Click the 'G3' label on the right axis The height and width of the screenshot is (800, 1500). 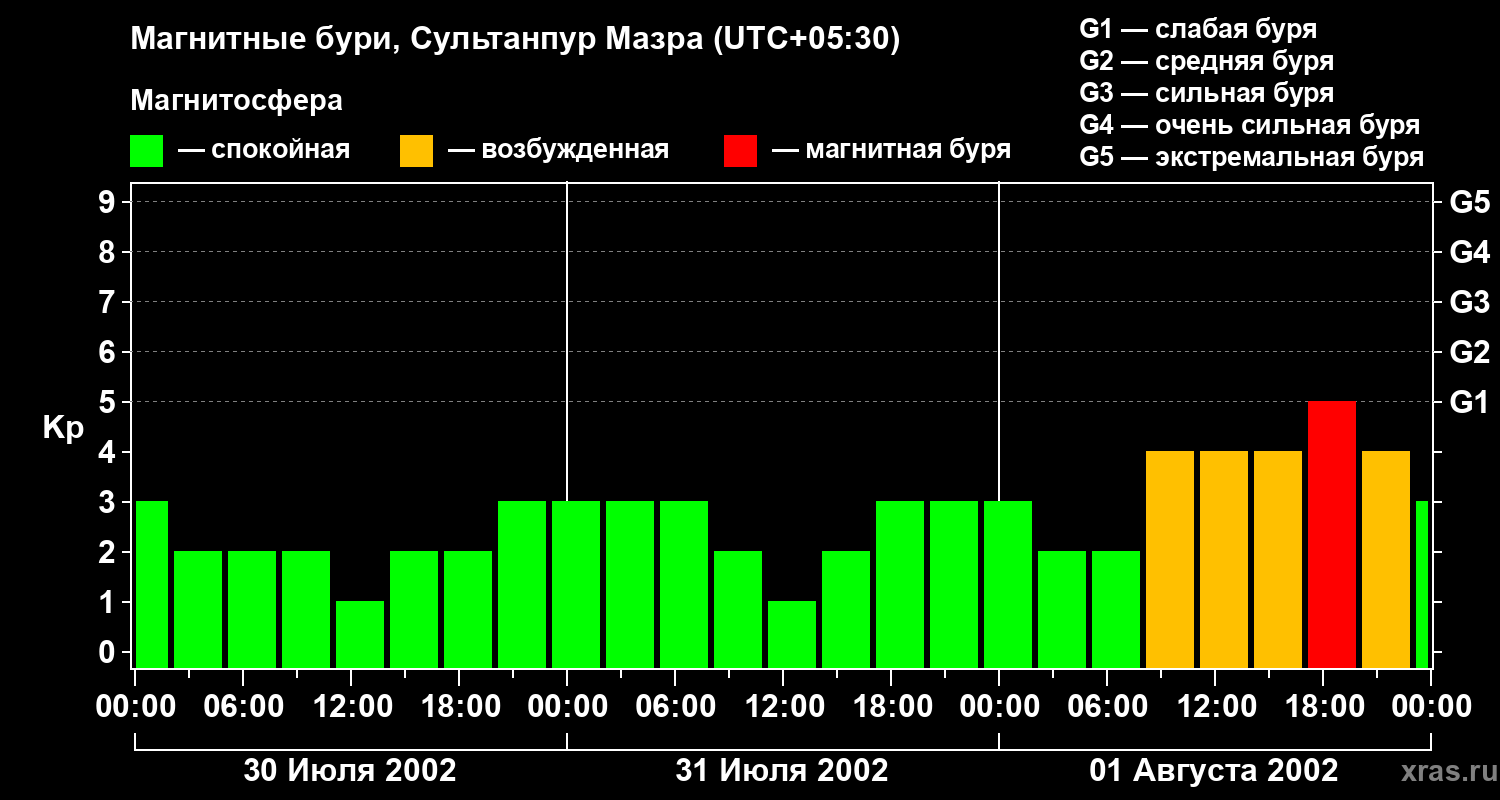[x=1469, y=302]
